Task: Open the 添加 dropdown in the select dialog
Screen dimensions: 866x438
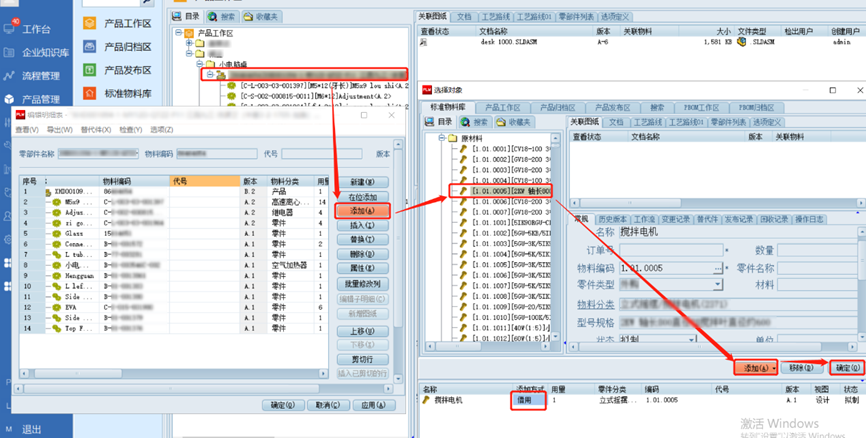Action: (777, 368)
